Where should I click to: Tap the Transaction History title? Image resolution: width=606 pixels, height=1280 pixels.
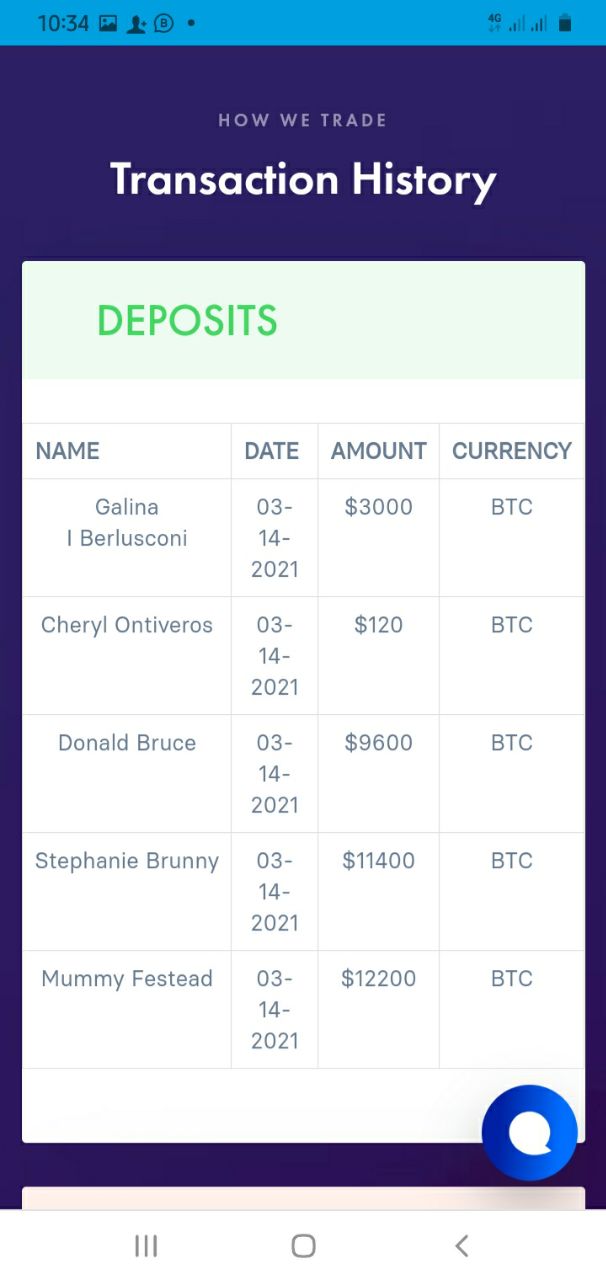(303, 180)
